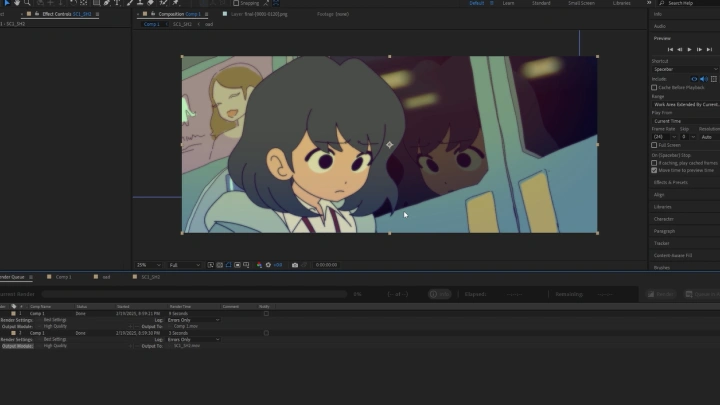Click the Play preview button
720x405 pixels.
pyautogui.click(x=689, y=50)
